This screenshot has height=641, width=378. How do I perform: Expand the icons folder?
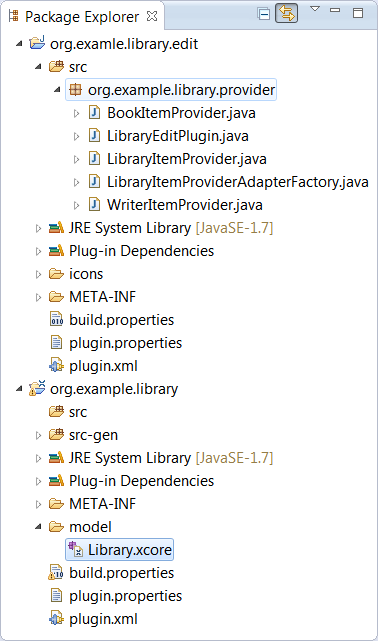pyautogui.click(x=38, y=274)
